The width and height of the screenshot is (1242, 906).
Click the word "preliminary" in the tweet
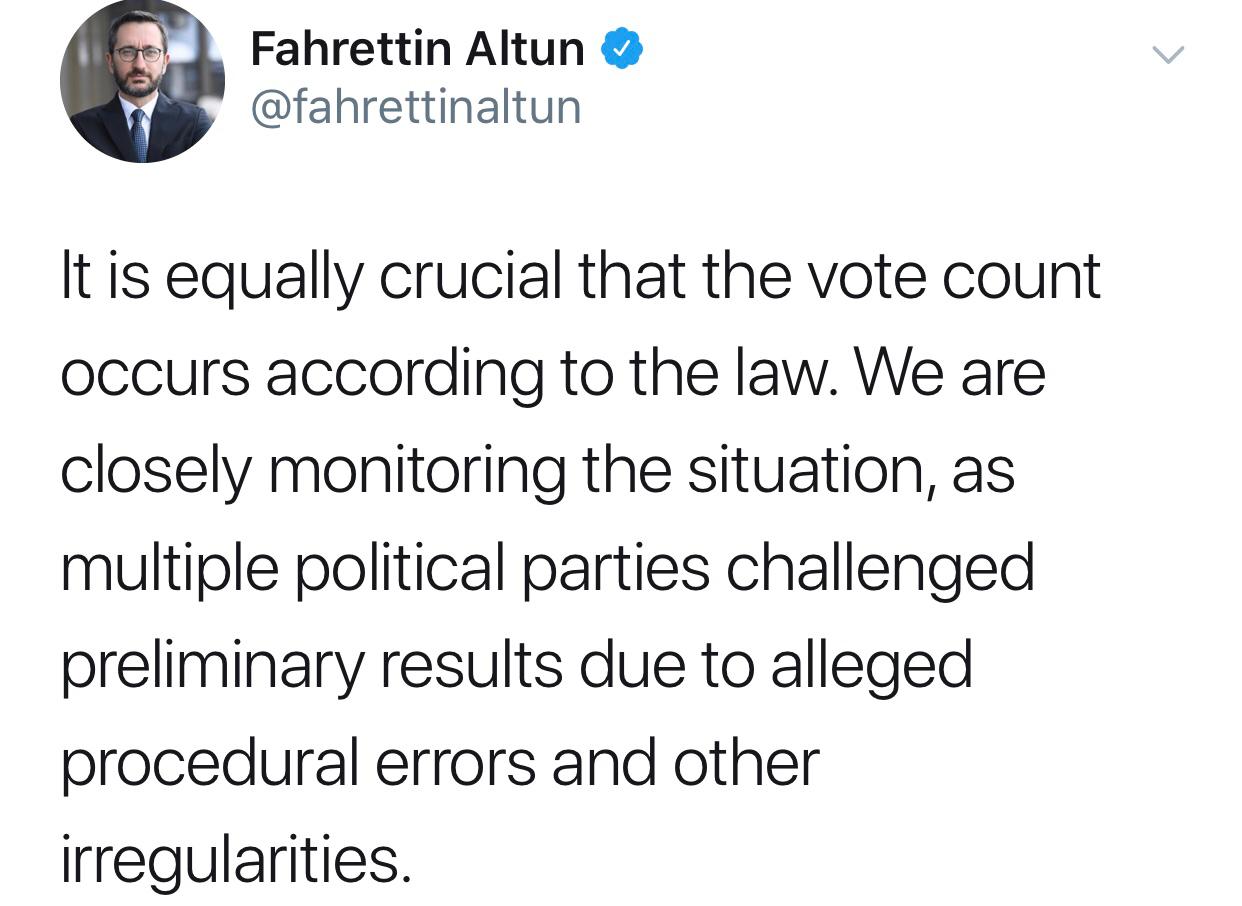[212, 665]
